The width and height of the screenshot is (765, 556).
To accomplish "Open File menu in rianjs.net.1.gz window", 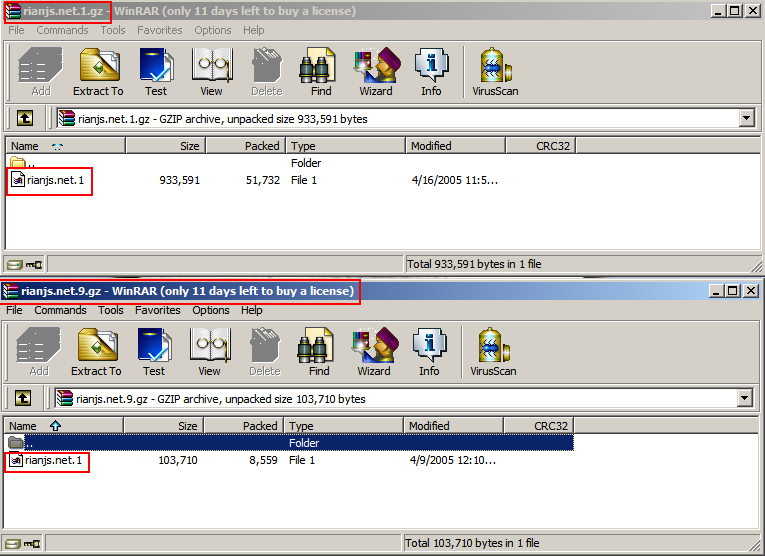I will click(16, 30).
